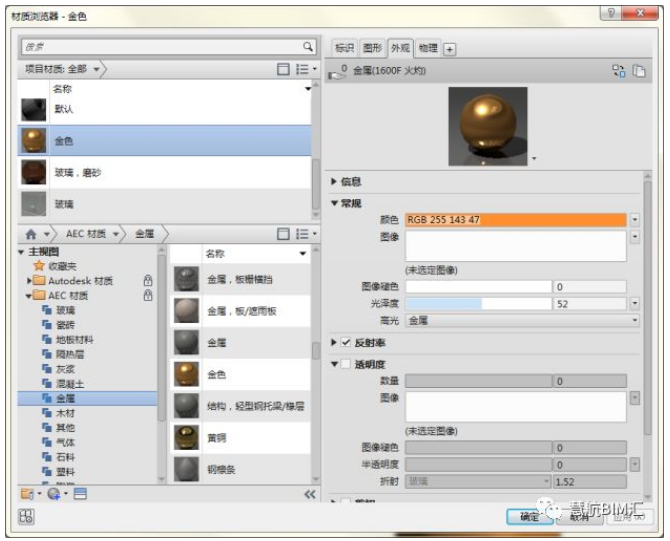Image resolution: width=670 pixels, height=541 pixels.
Task: Click the 取消 button
Action: point(578,516)
